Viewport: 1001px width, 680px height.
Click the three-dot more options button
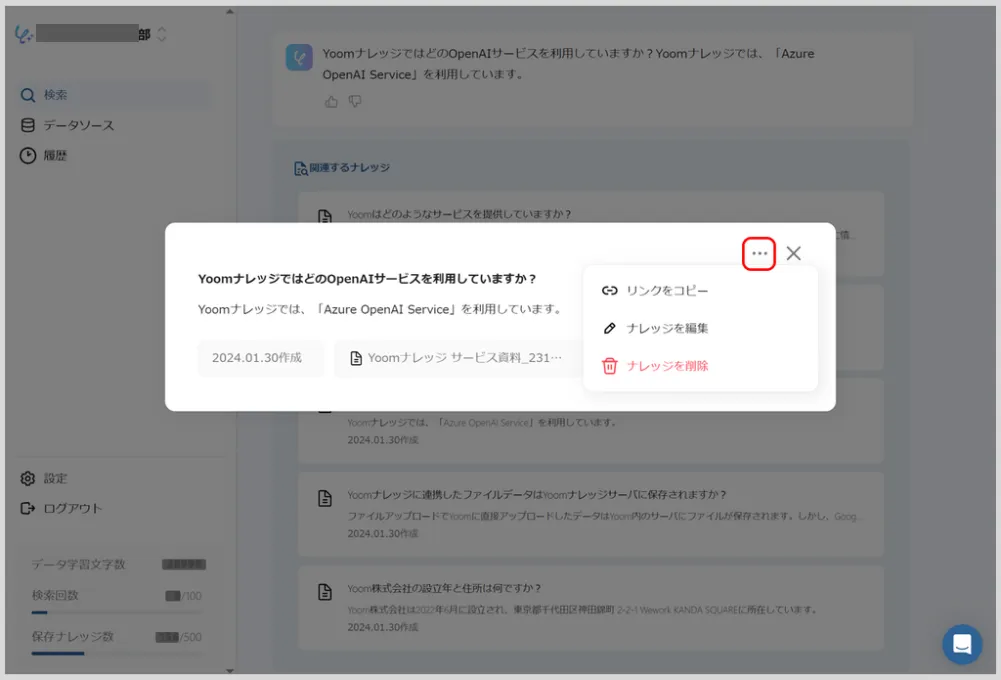click(759, 254)
